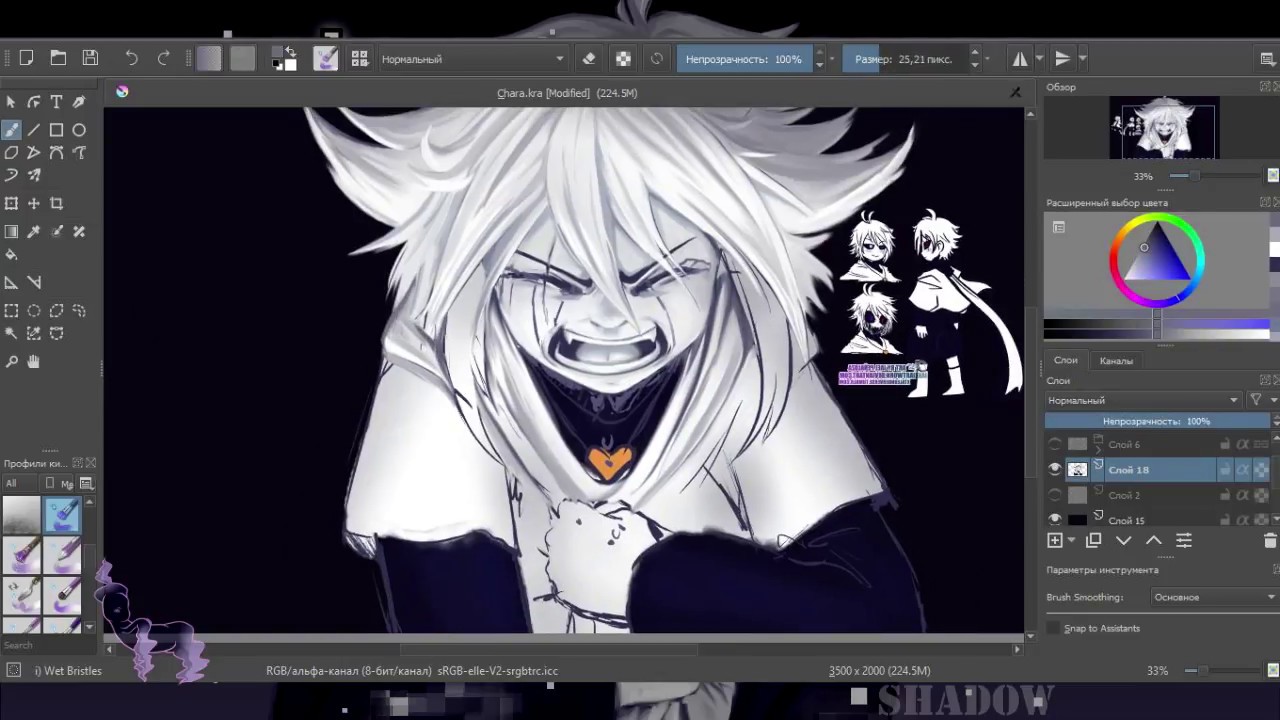Image resolution: width=1280 pixels, height=720 pixels.
Task: Select the Color Picker eyedropper tool
Action: [x=33, y=232]
